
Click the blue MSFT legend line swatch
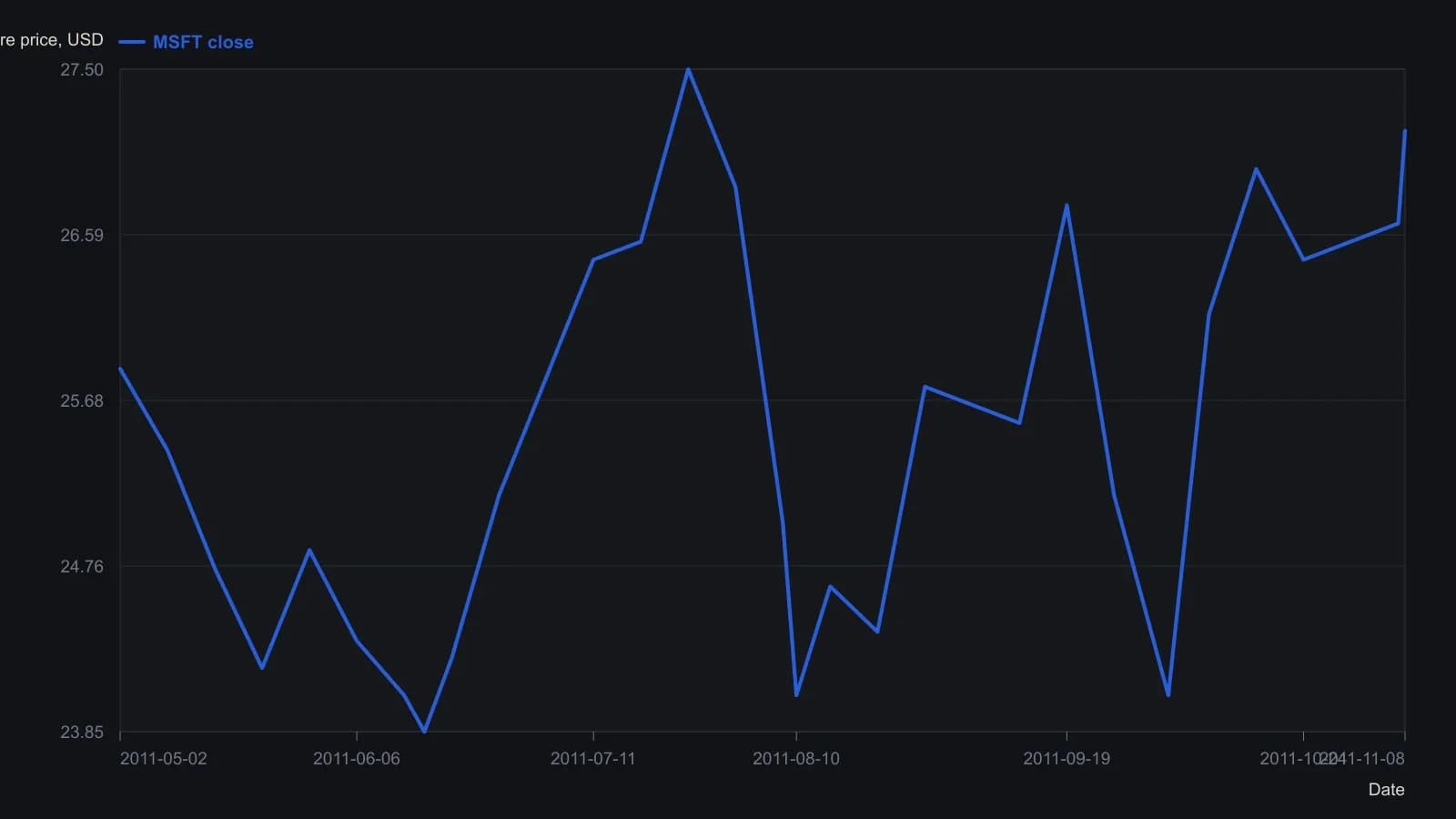pos(132,42)
